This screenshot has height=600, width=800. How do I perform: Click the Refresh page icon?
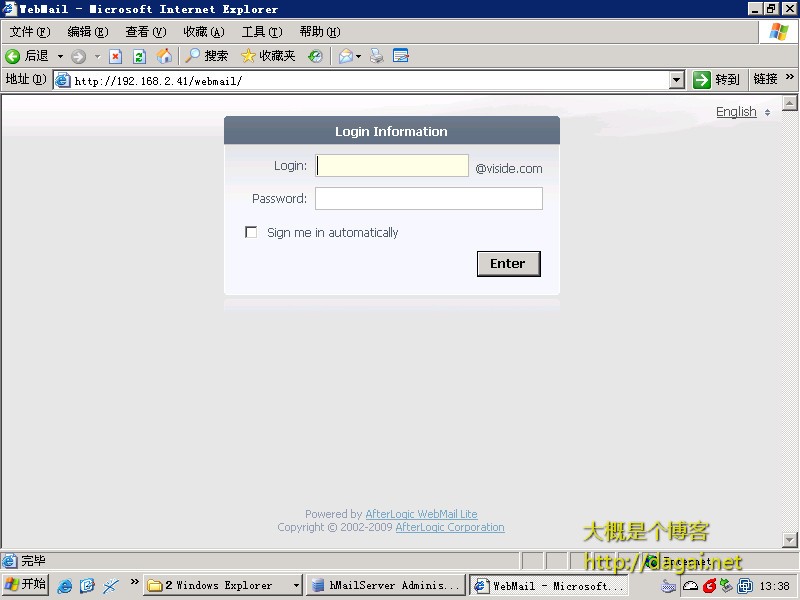139,56
